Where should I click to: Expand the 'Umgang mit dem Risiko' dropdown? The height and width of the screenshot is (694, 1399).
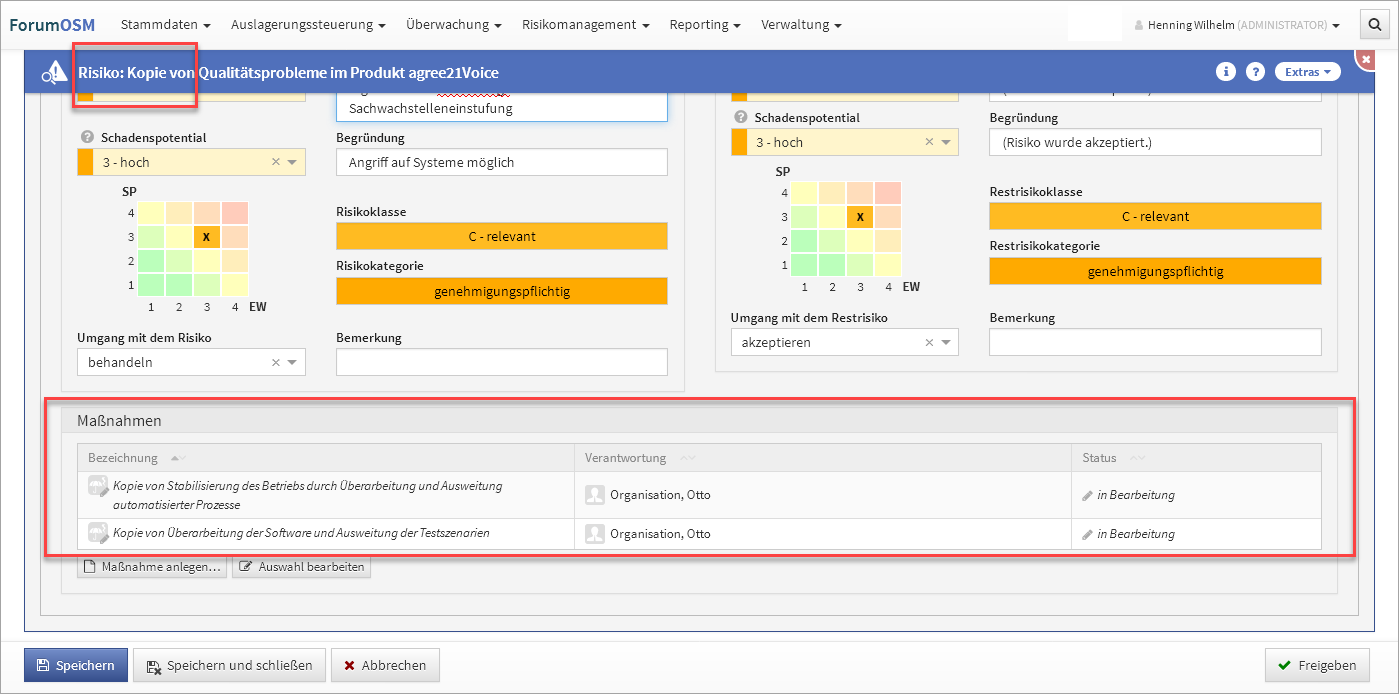[x=292, y=362]
